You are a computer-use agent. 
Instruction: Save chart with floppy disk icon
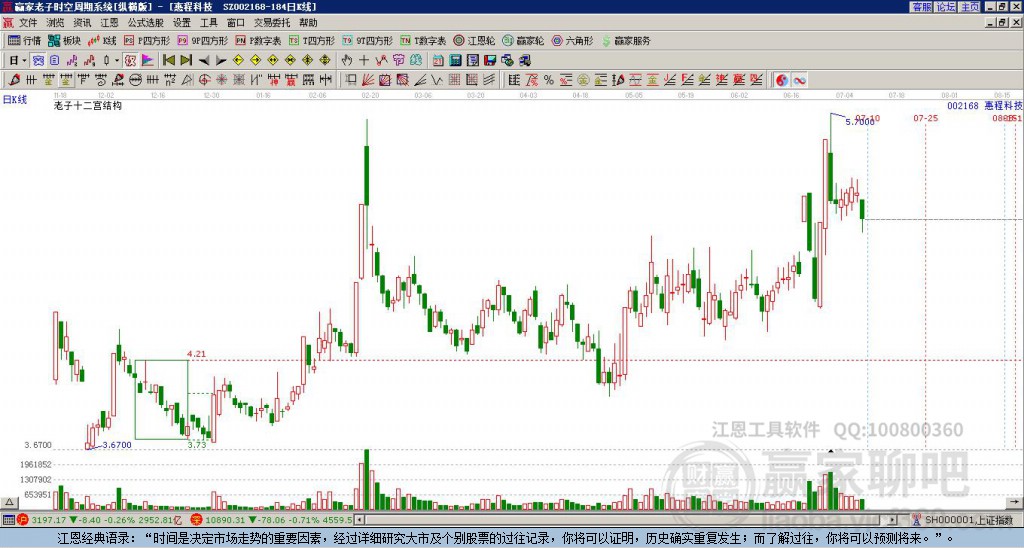[490, 61]
